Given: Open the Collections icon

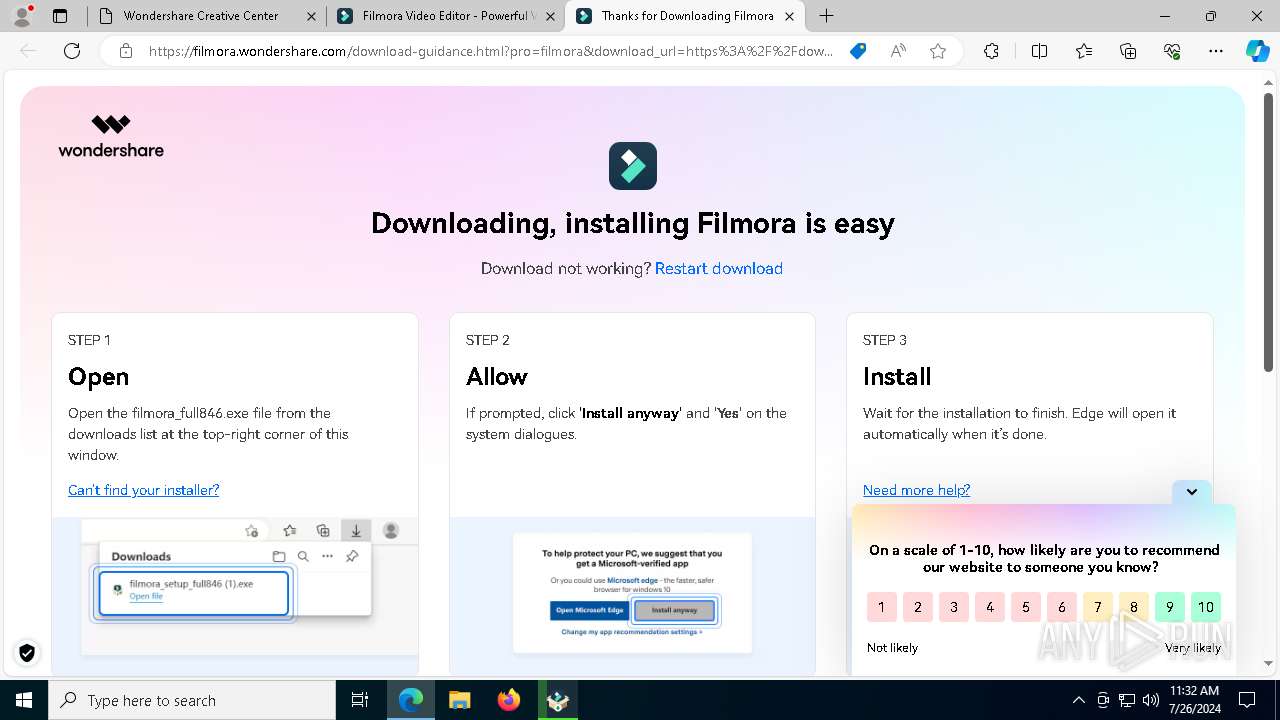Looking at the screenshot, I should point(1128,51).
